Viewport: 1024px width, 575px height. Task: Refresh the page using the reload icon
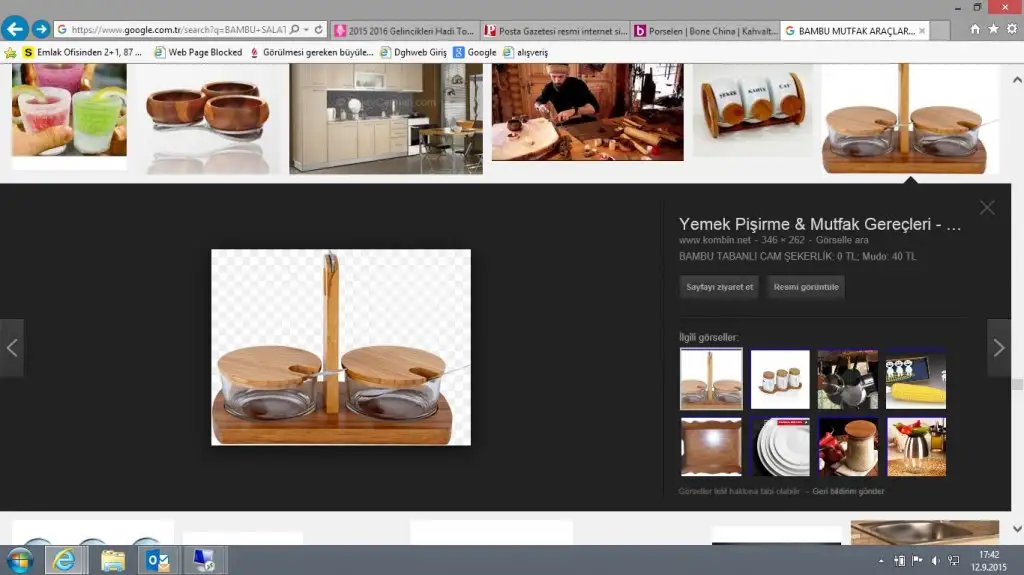coord(319,30)
